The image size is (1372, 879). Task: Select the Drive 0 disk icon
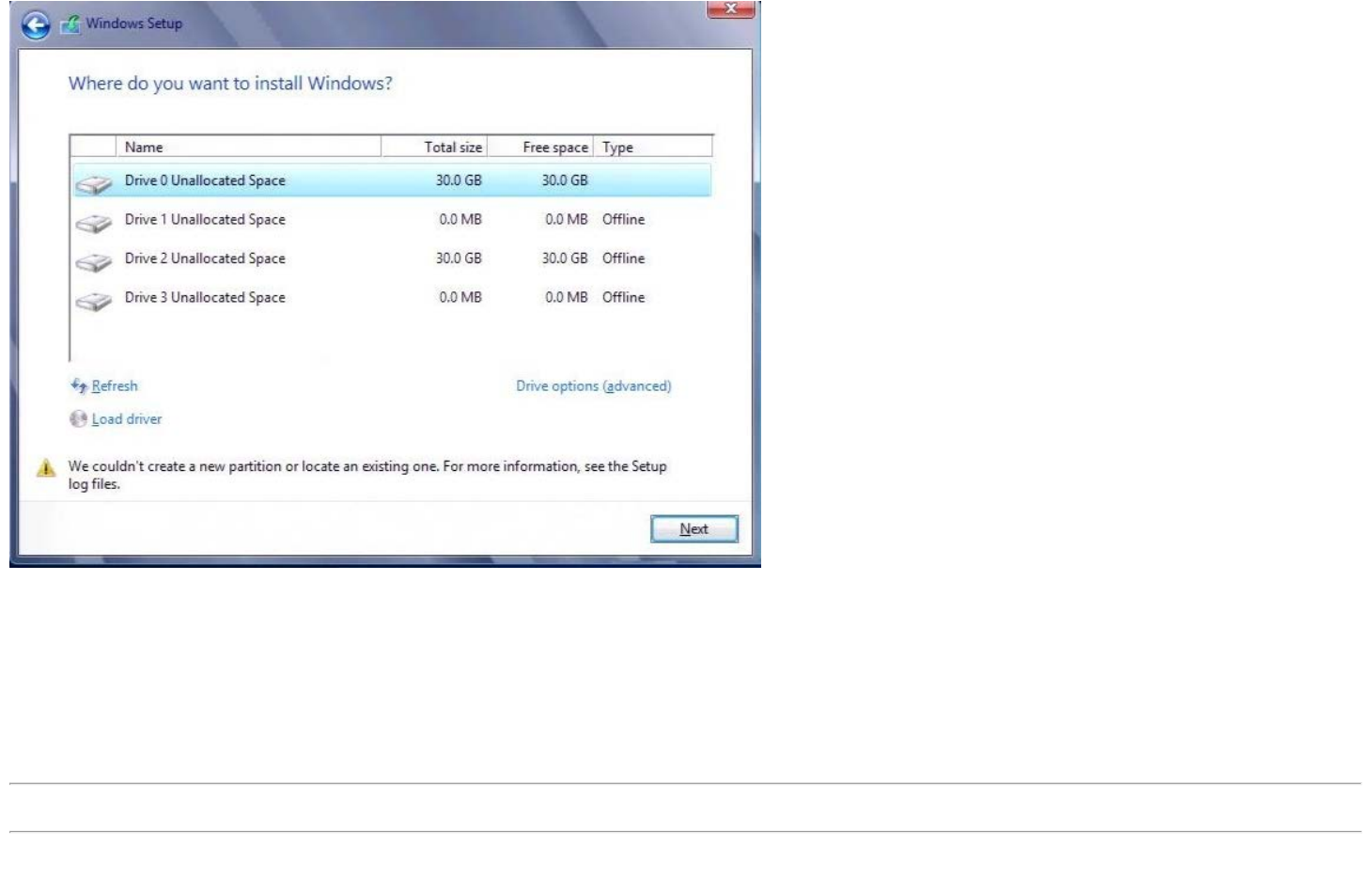pos(94,185)
